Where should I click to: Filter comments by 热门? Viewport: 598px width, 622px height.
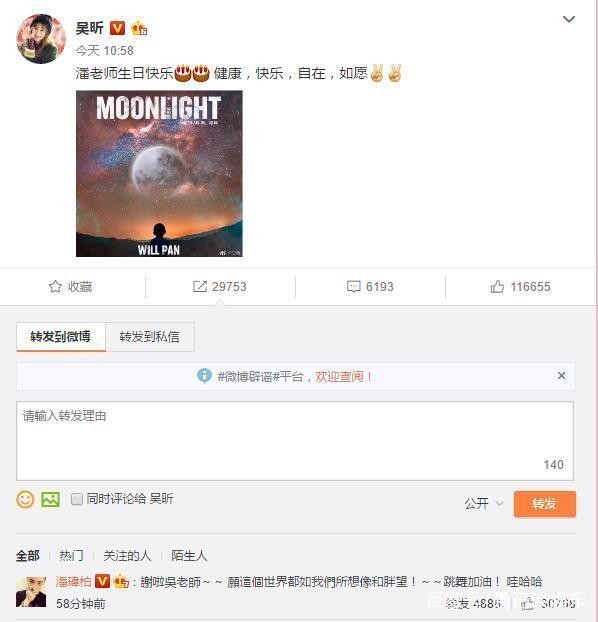(x=71, y=556)
